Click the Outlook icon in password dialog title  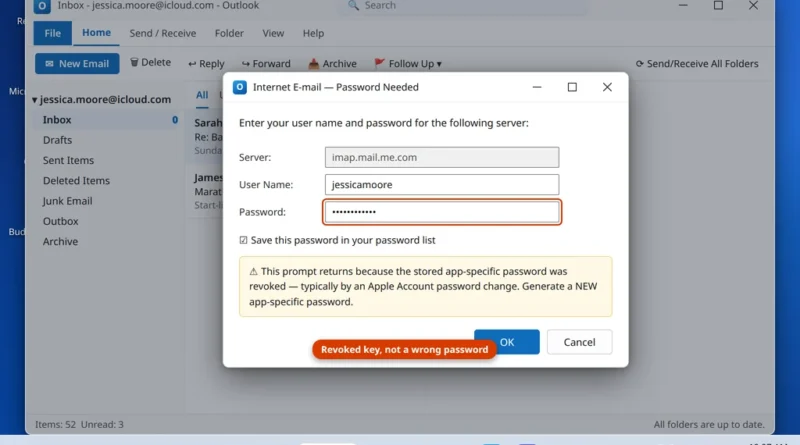click(240, 87)
